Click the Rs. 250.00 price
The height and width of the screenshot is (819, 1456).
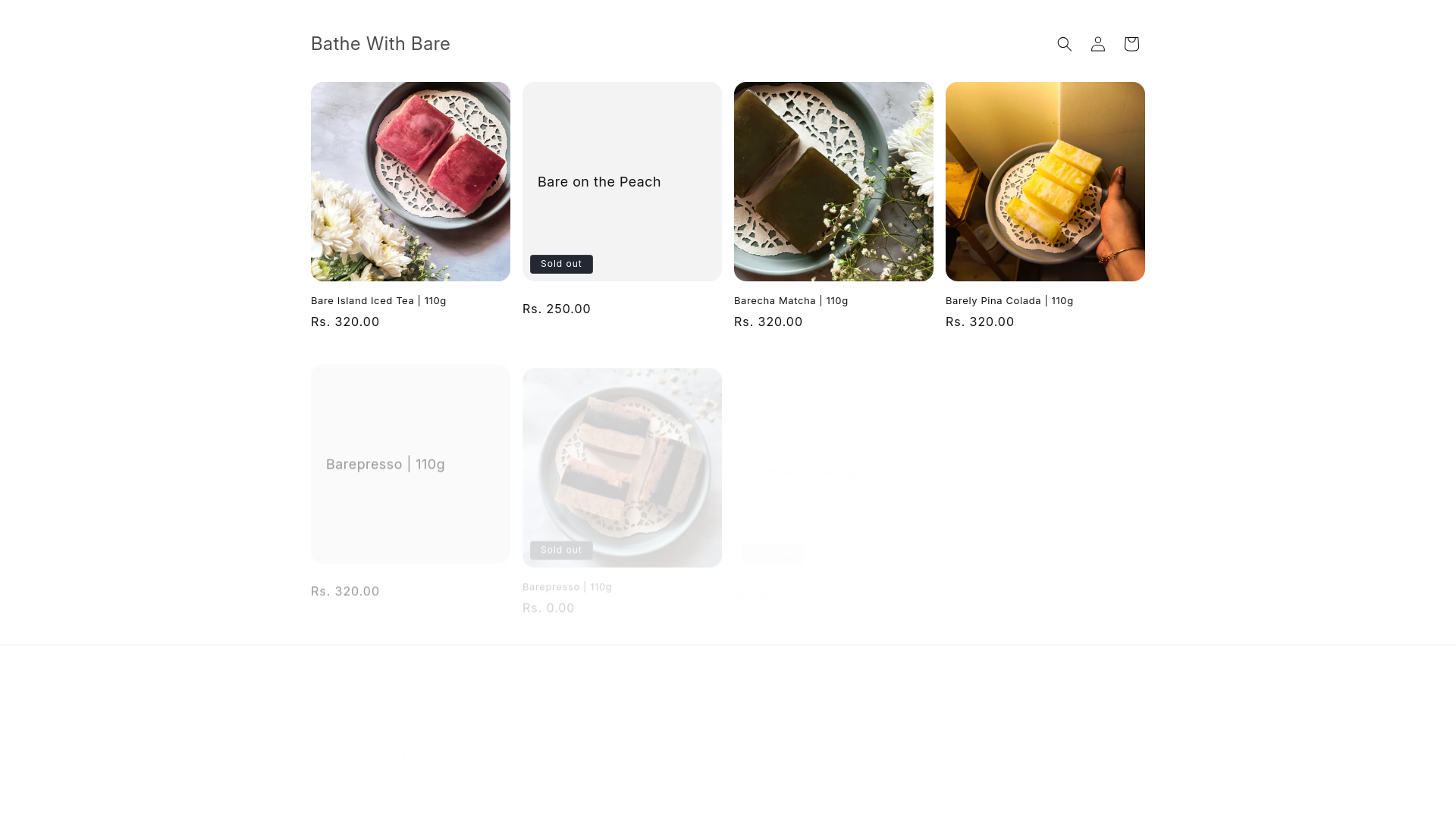pos(557,309)
